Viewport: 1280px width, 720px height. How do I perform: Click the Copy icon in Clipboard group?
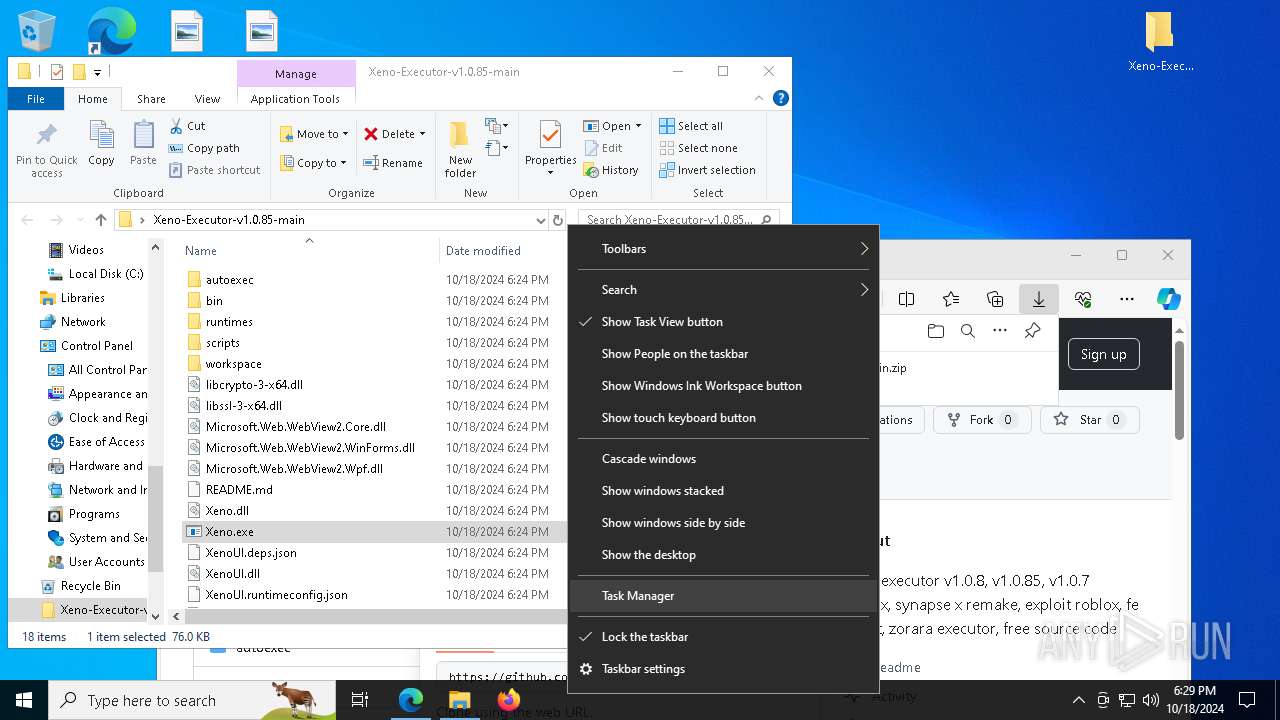101,136
